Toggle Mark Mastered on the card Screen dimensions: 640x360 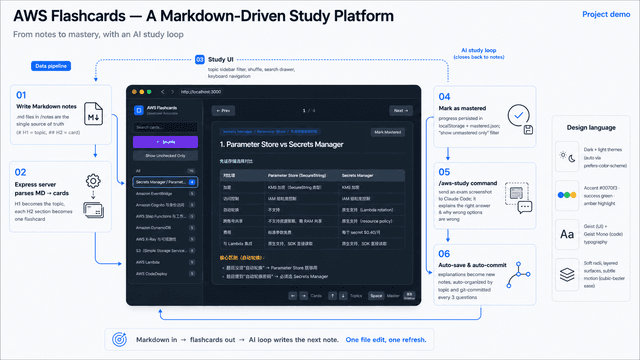pyautogui.click(x=388, y=132)
